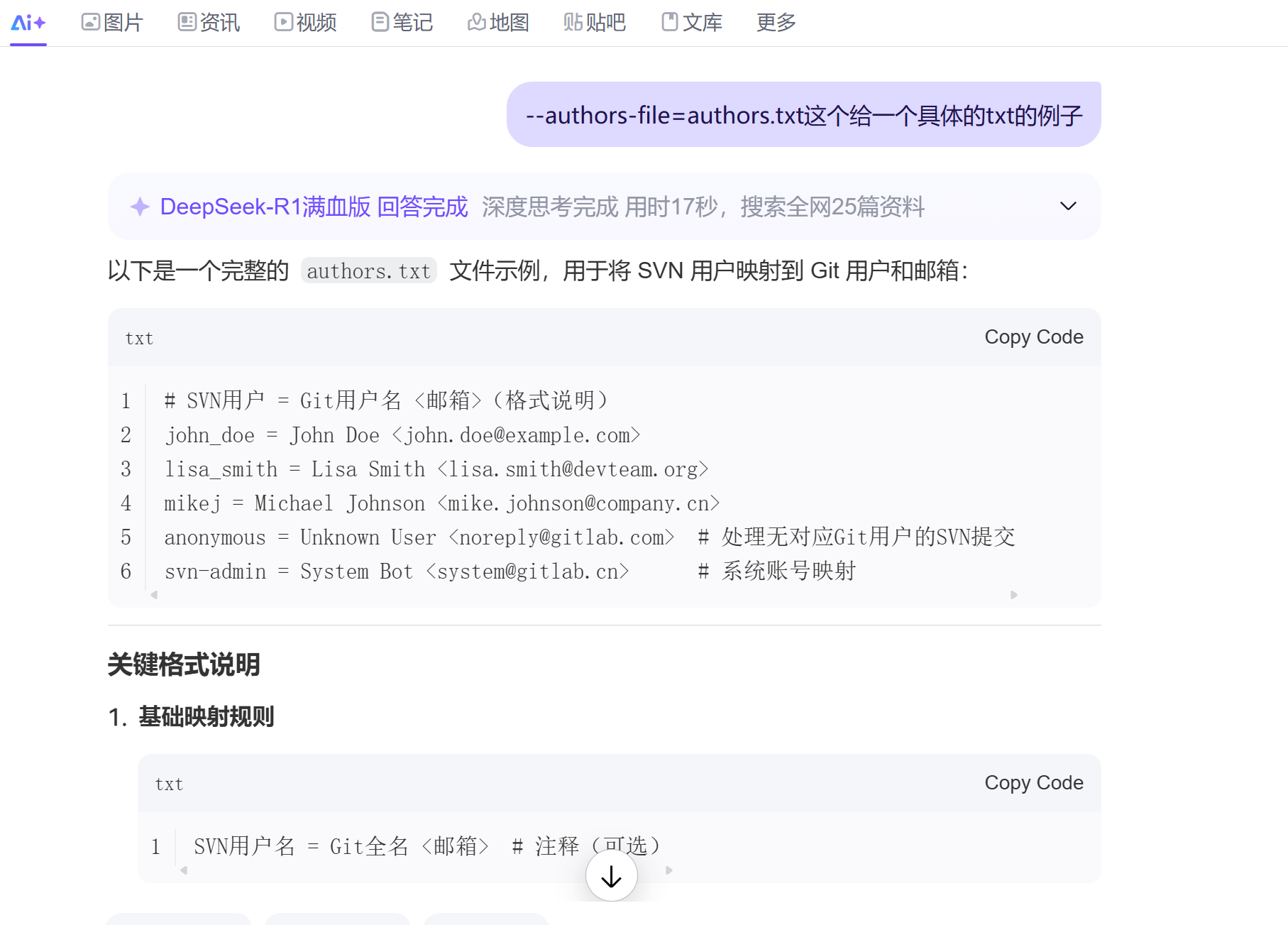Click the 笔记 notes icon
The width and height of the screenshot is (1288, 925).
click(379, 21)
